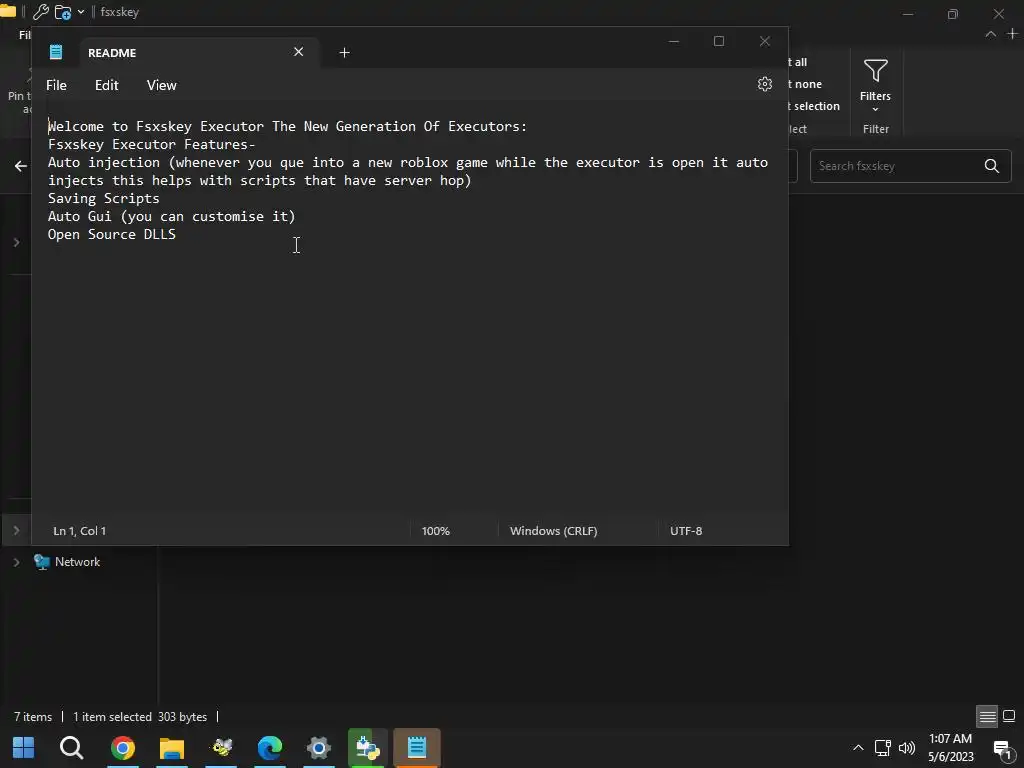Viewport: 1024px width, 768px height.
Task: Launch Microsoft Edge from taskbar
Action: click(x=270, y=748)
